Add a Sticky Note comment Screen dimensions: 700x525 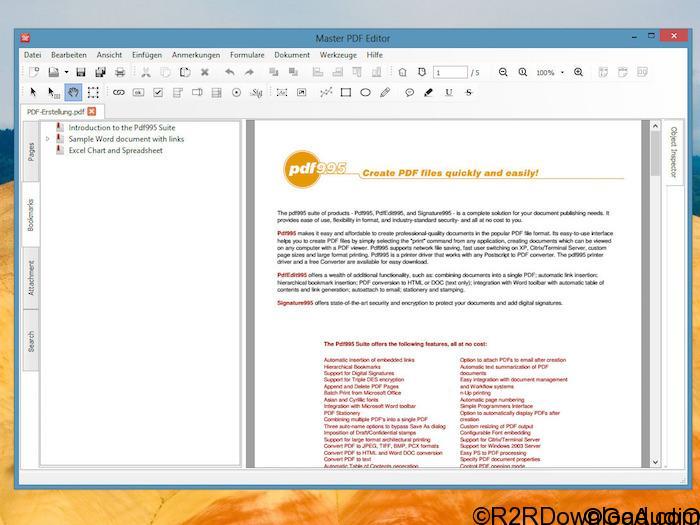tap(409, 92)
